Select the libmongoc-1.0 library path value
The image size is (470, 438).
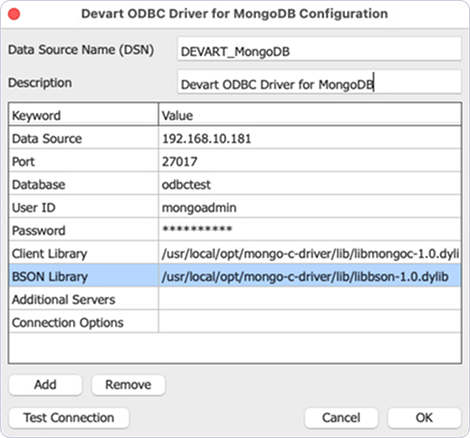[310, 253]
